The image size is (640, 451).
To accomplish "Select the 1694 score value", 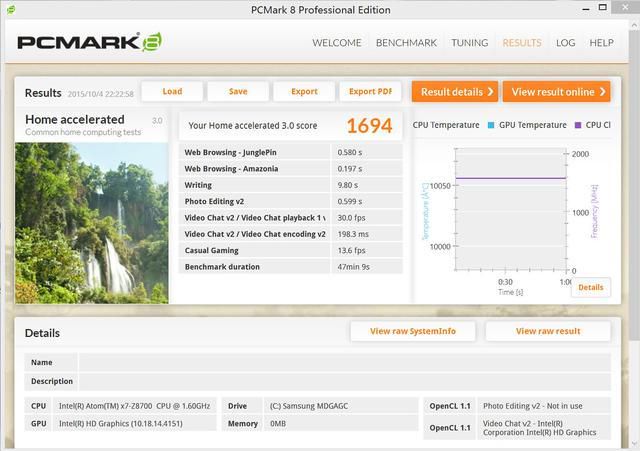I will [369, 126].
